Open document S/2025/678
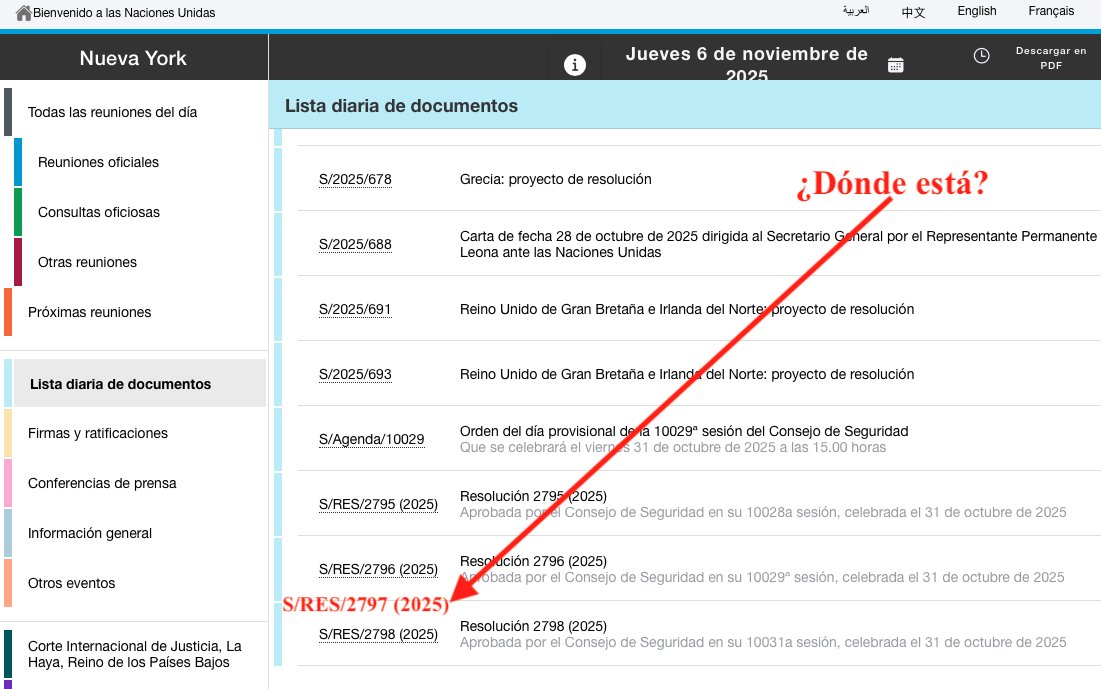Image resolution: width=1101 pixels, height=689 pixels. [355, 179]
